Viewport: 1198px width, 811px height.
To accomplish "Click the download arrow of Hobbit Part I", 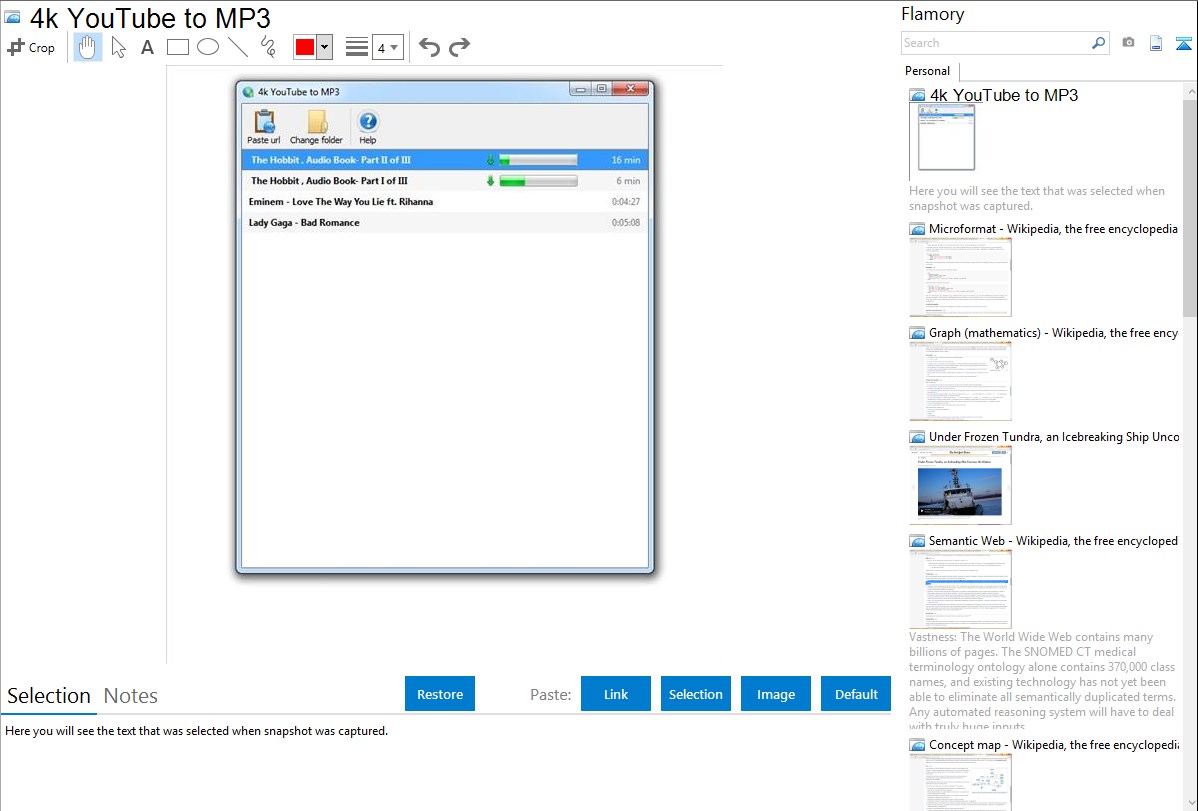I will [491, 180].
